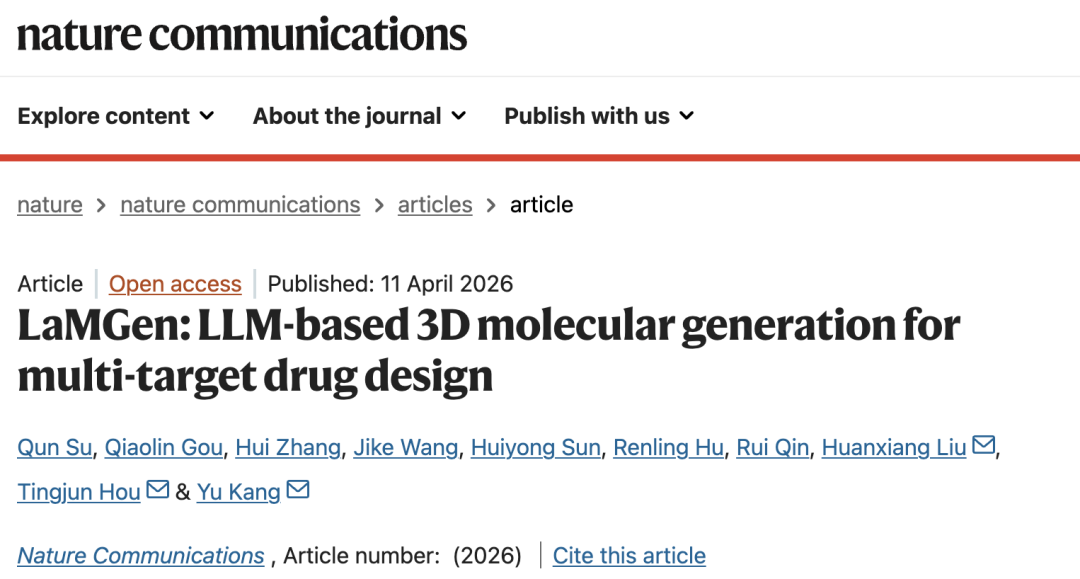The height and width of the screenshot is (579, 1080).
Task: Open author Qun Su's profile link
Action: (x=55, y=447)
